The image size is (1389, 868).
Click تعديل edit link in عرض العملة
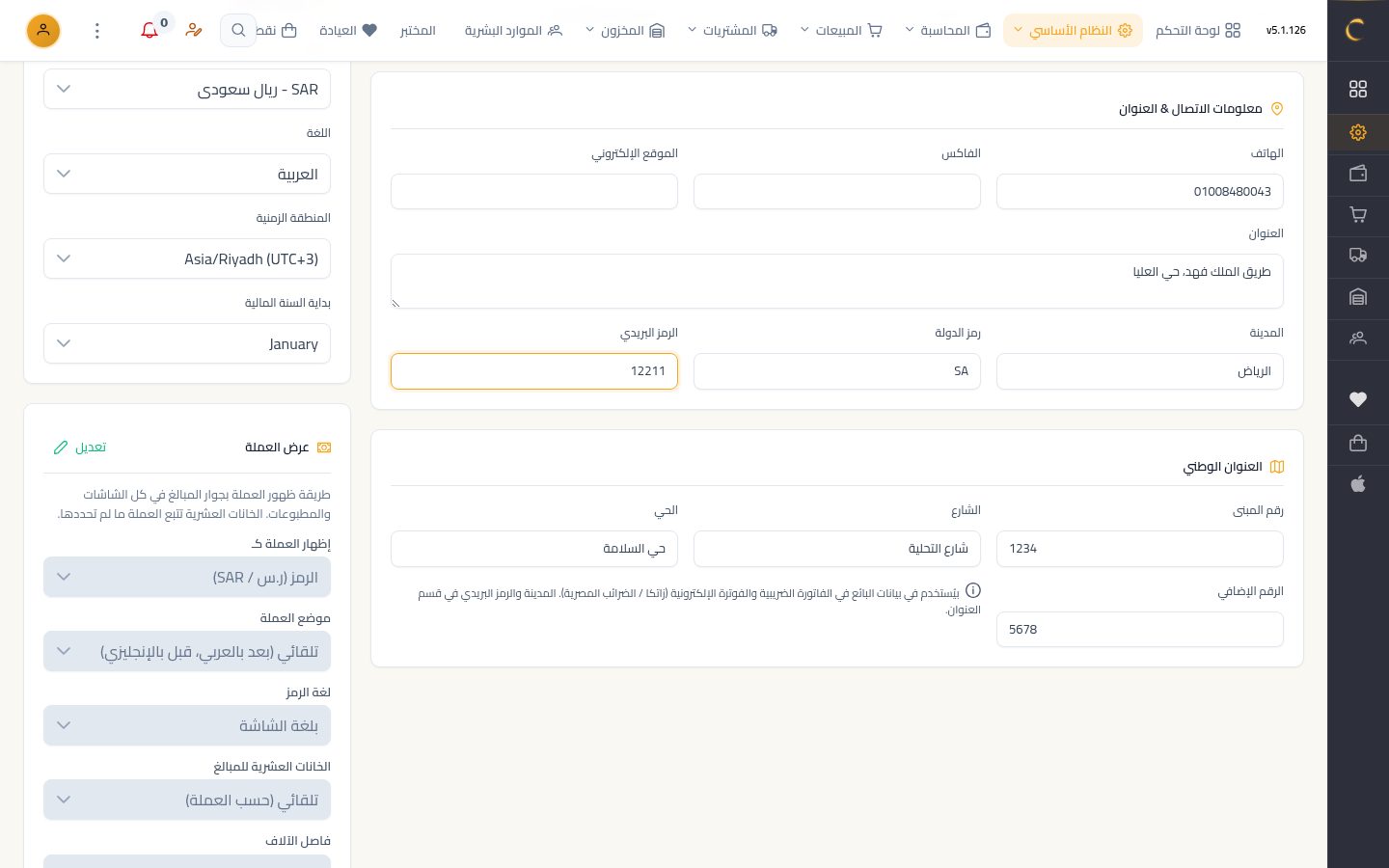(x=80, y=448)
